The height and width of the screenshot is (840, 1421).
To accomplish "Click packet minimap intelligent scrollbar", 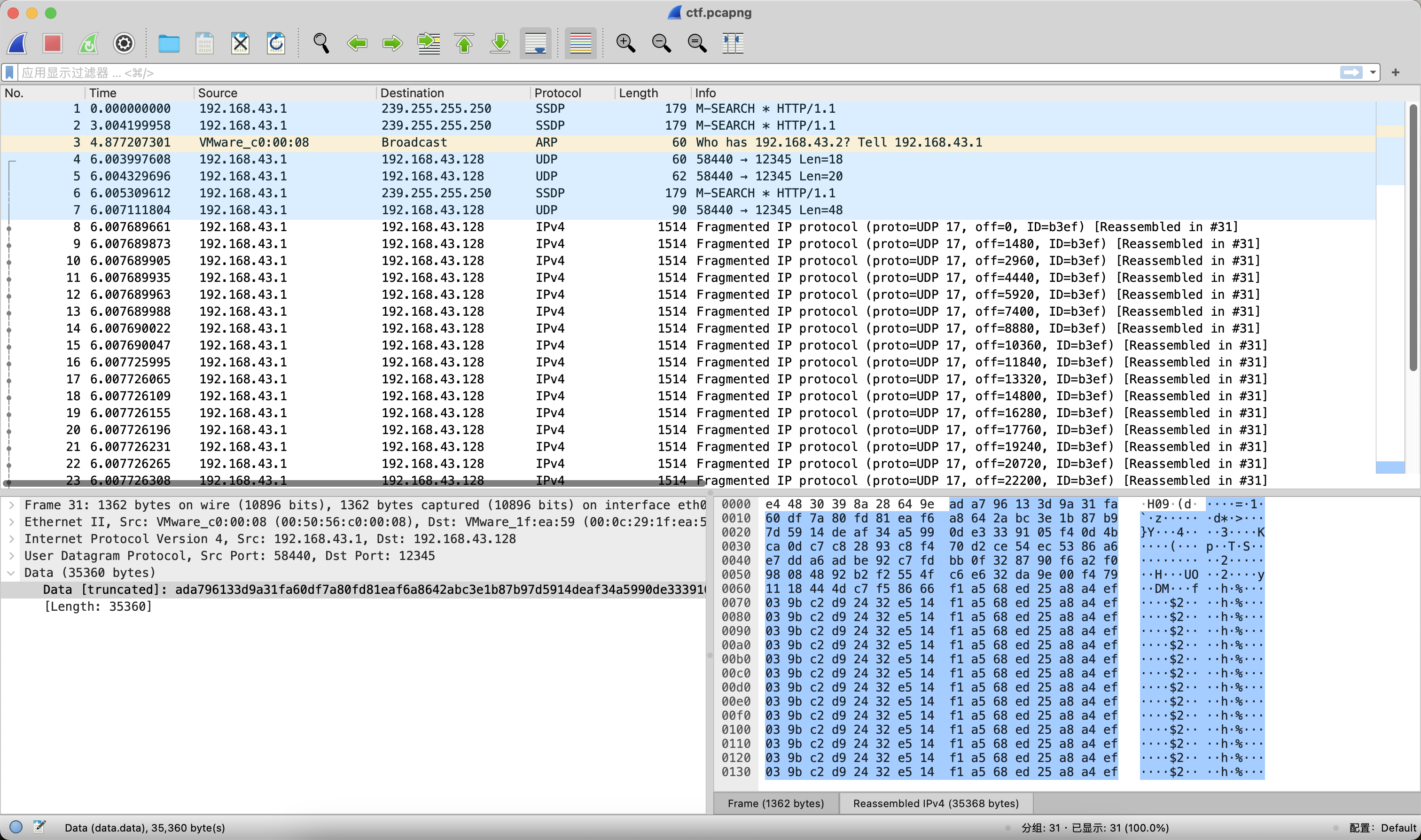I will pos(1390,288).
